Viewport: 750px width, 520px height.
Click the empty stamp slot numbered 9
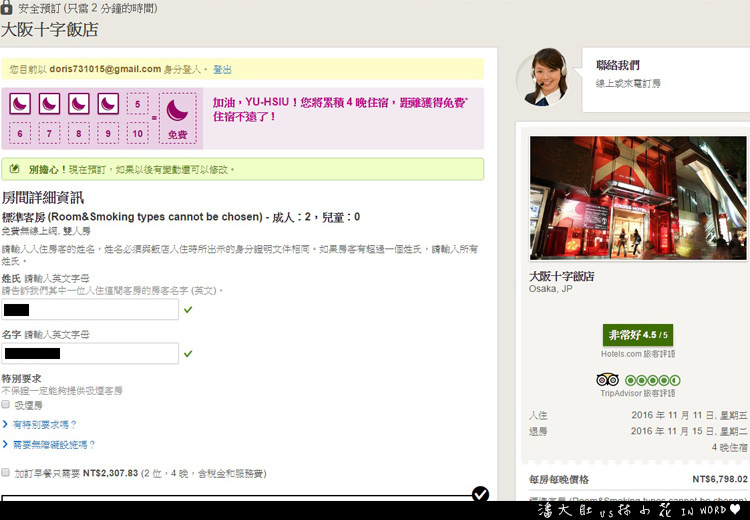(108, 133)
